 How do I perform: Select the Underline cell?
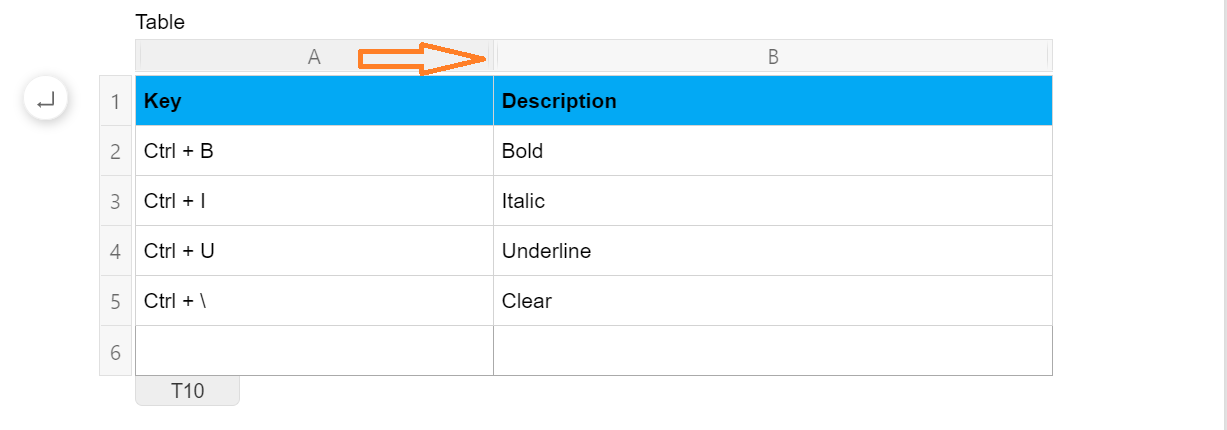773,251
